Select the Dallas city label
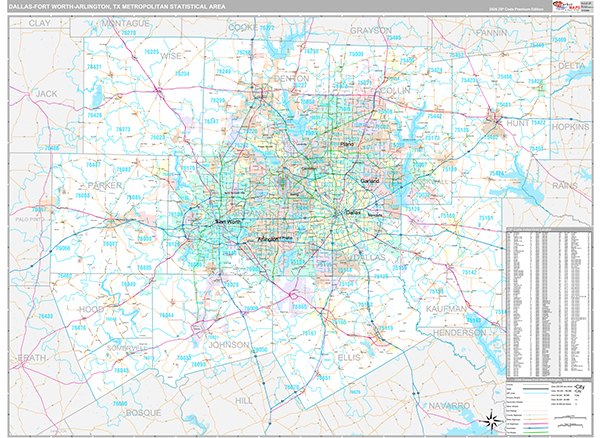 353,212
